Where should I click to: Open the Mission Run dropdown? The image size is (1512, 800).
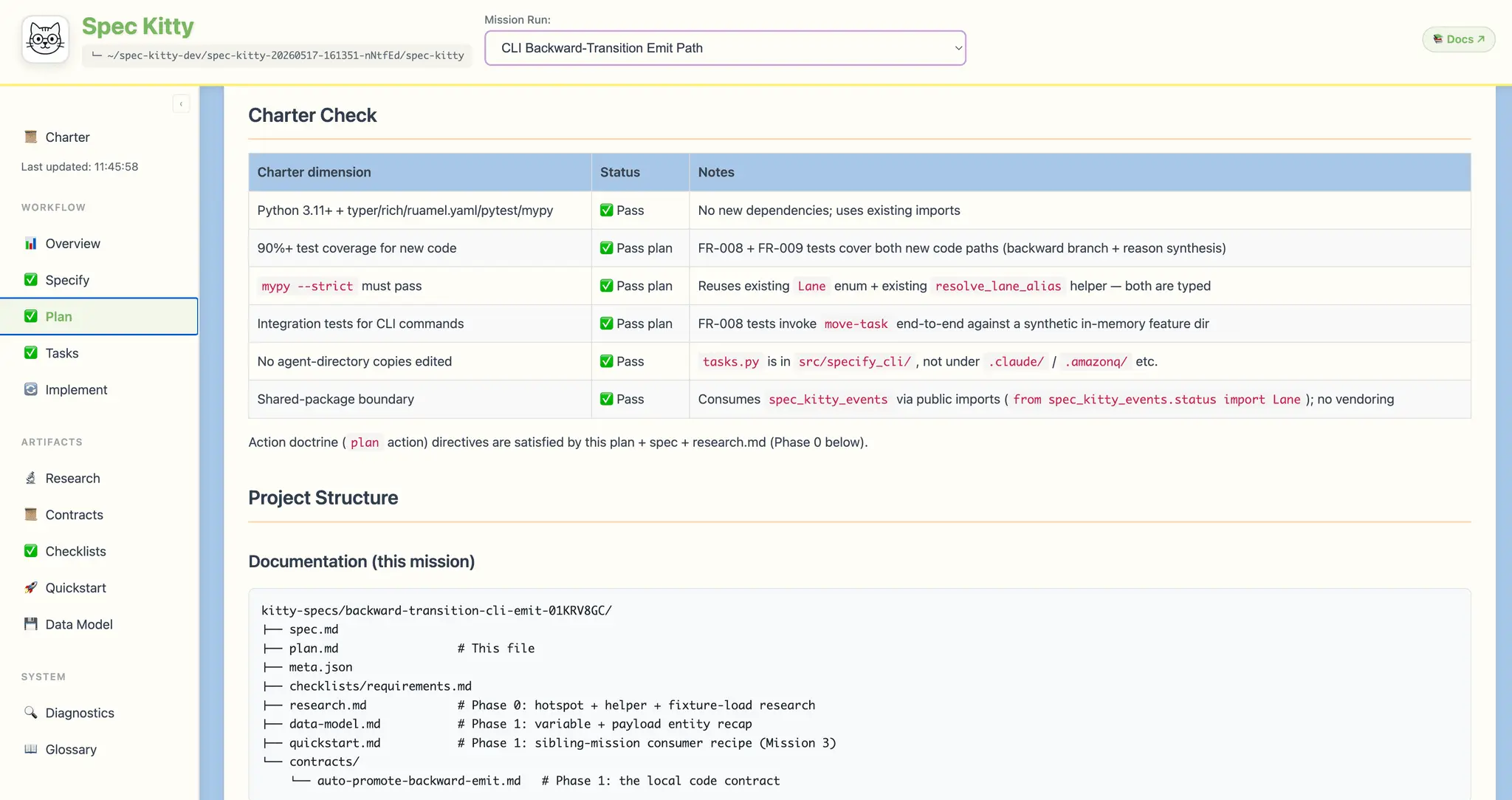click(725, 48)
